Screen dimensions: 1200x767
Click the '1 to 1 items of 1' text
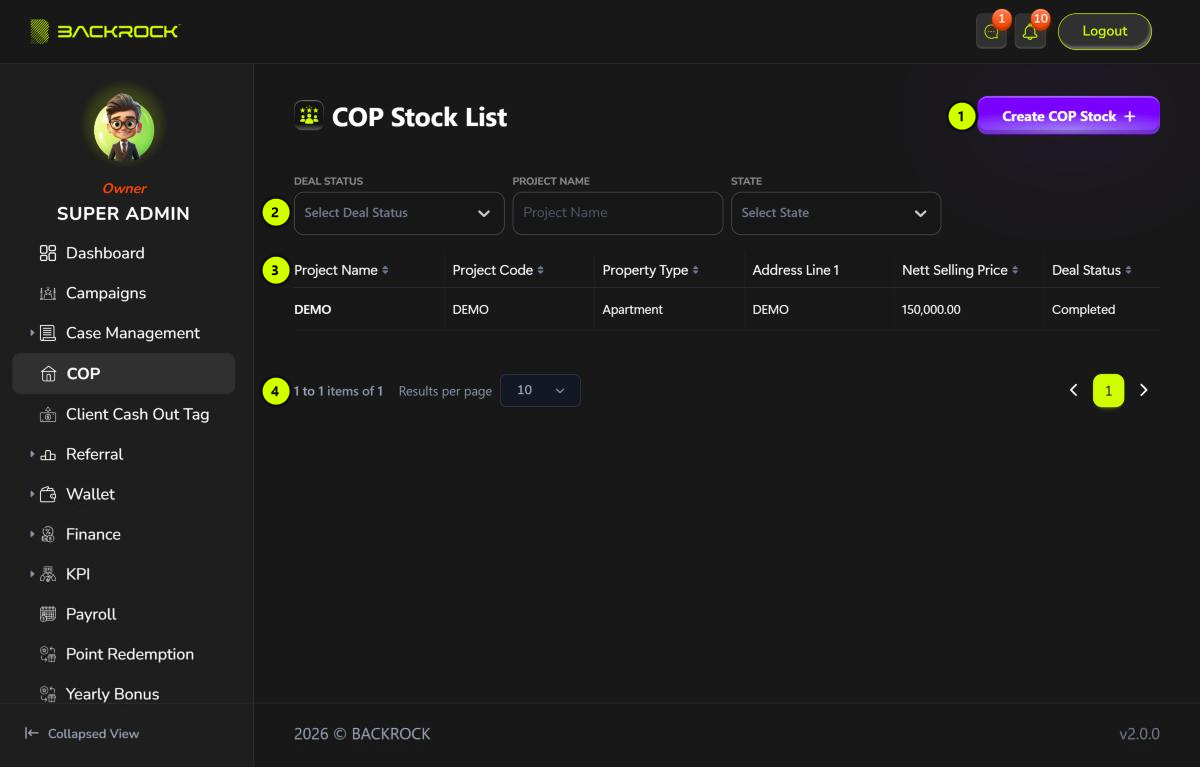click(338, 391)
